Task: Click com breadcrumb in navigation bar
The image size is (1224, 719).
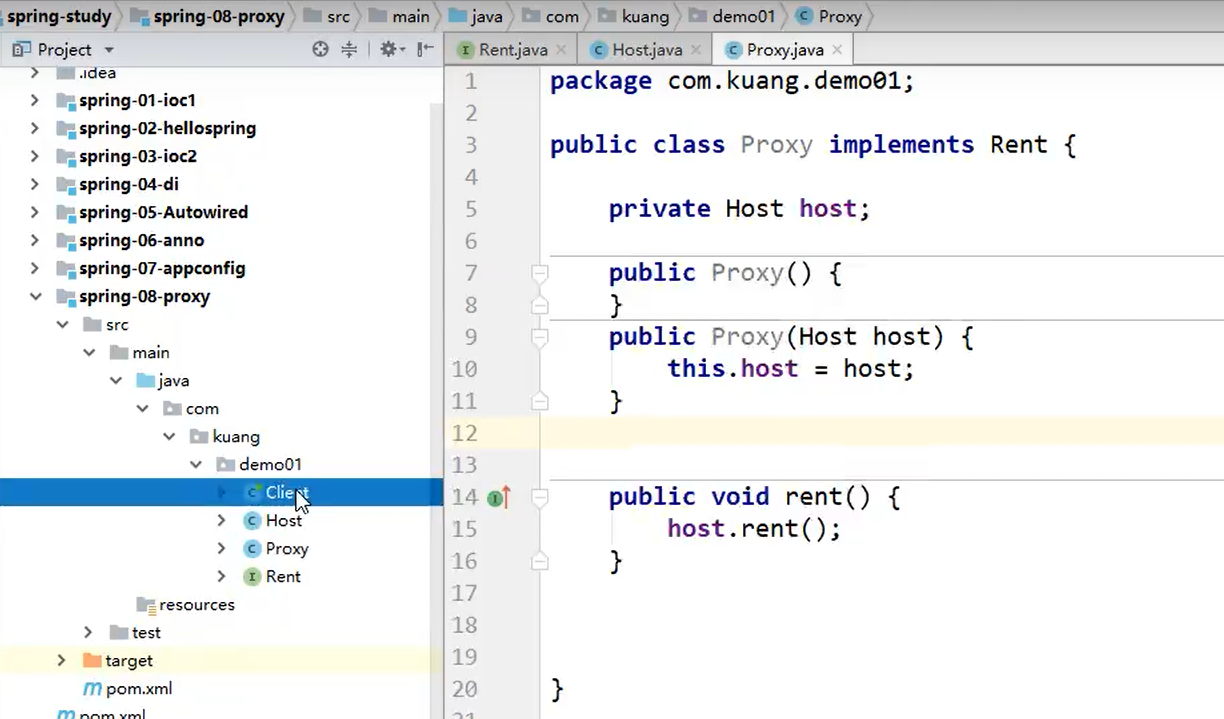Action: pos(550,16)
